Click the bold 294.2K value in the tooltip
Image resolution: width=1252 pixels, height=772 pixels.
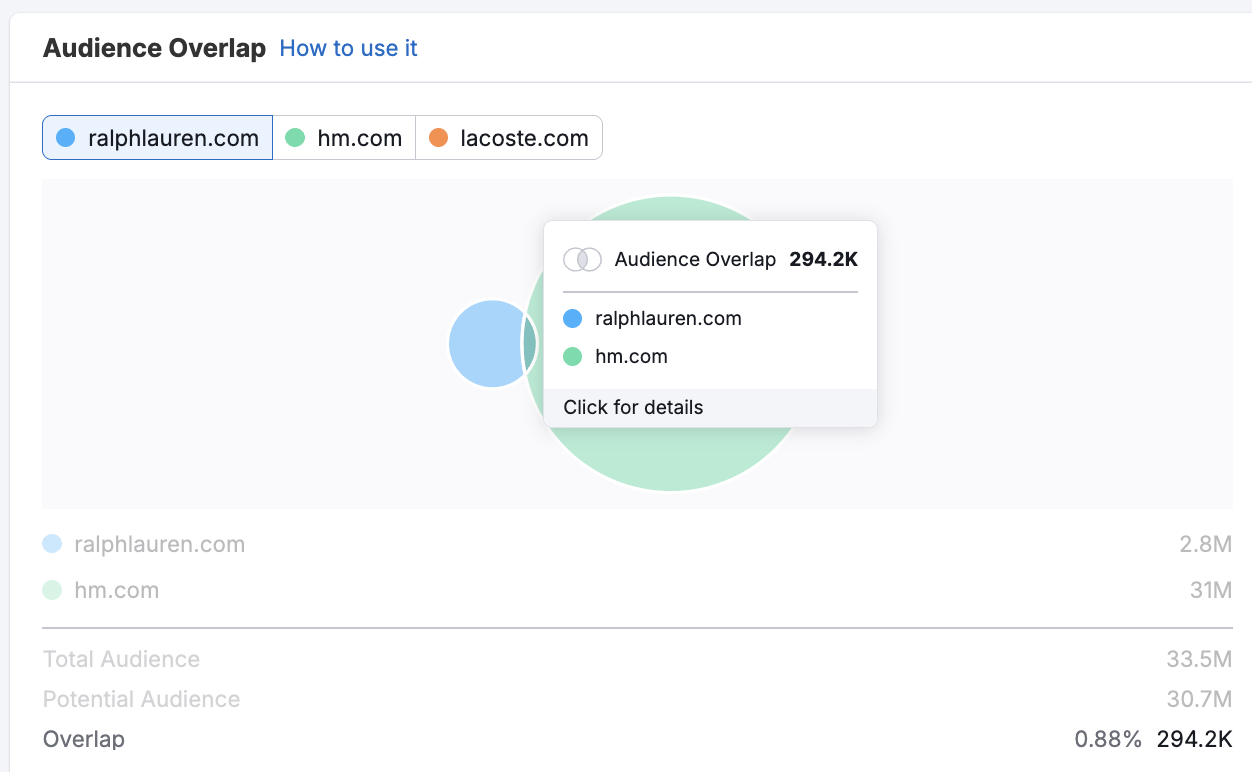[x=823, y=260]
